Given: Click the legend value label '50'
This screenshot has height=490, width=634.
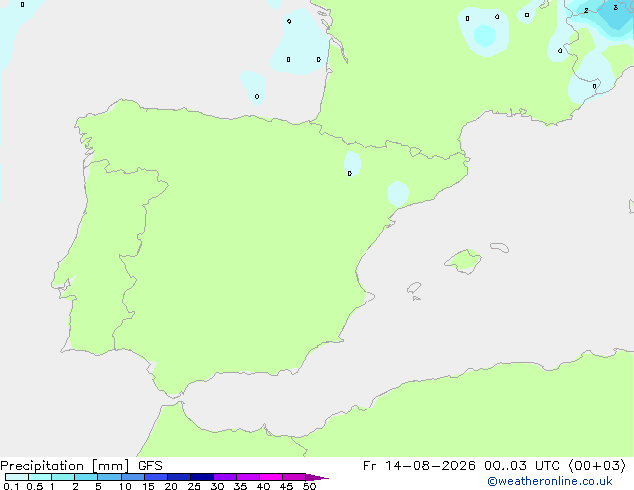Looking at the screenshot, I should pyautogui.click(x=309, y=486).
